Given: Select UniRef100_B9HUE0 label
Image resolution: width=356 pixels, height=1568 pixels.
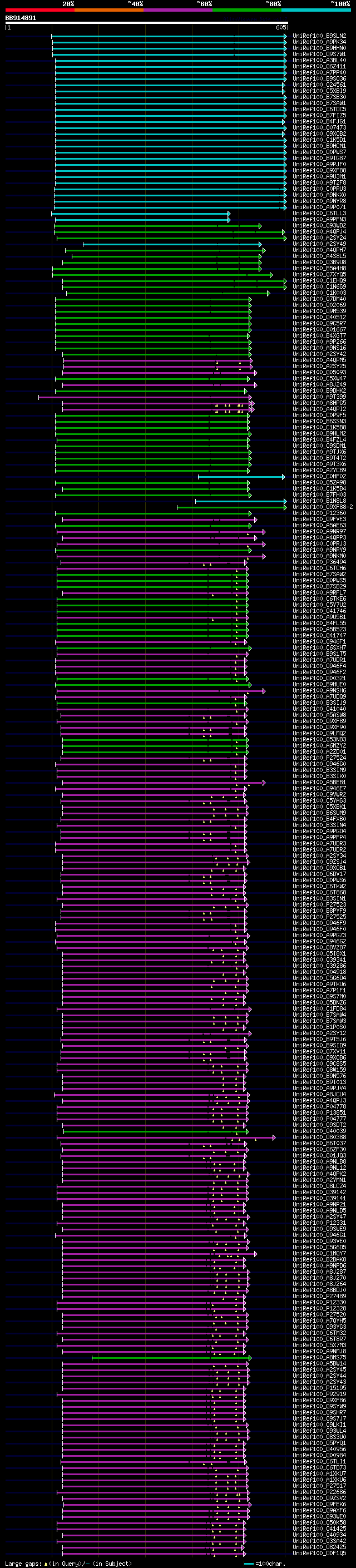Looking at the screenshot, I should (319, 684).
